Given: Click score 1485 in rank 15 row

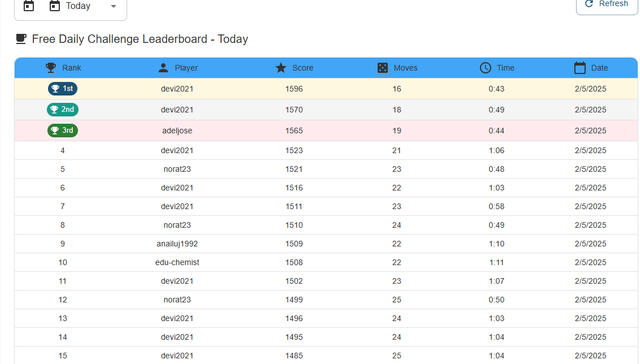Looking at the screenshot, I should [294, 355].
